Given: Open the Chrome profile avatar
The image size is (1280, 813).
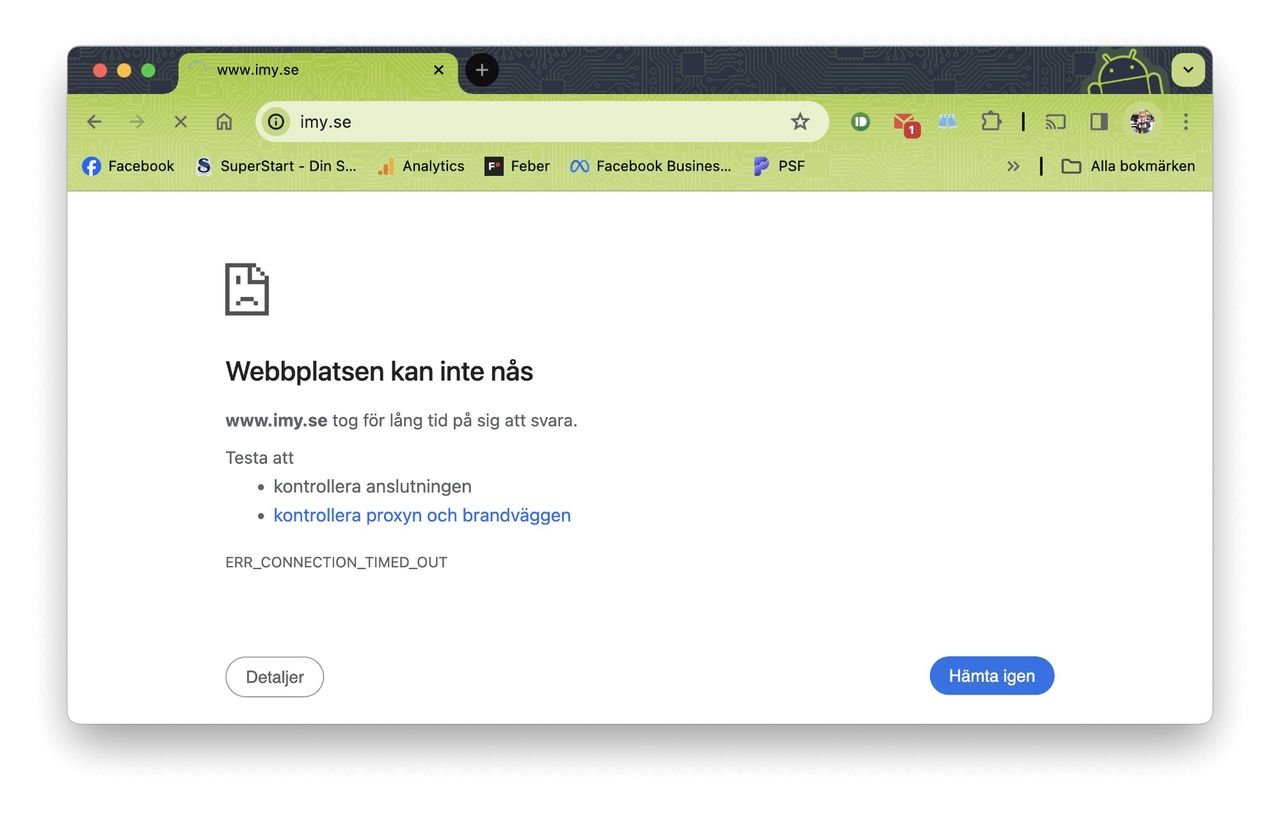Looking at the screenshot, I should coord(1142,121).
